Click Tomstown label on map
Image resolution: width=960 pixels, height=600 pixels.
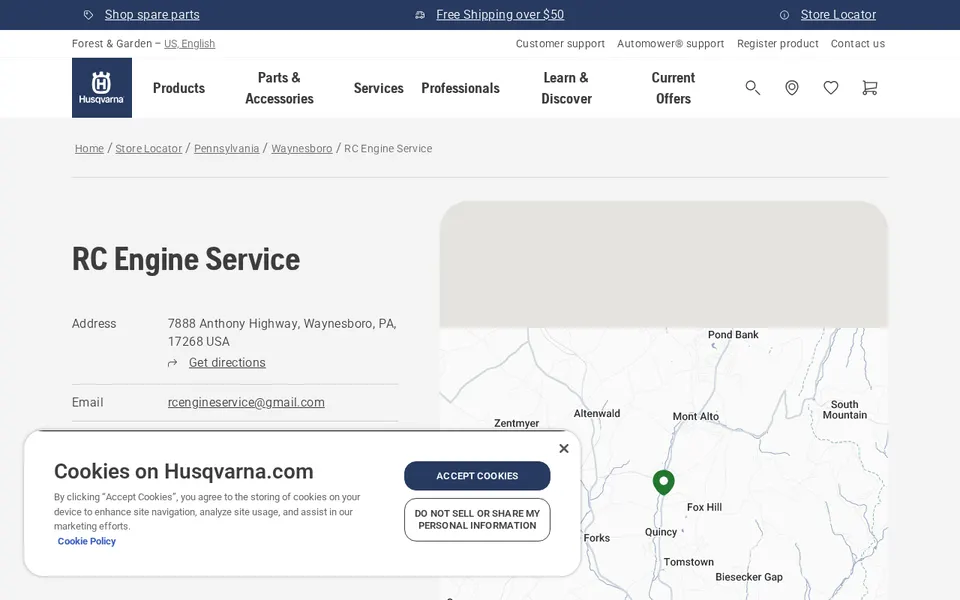[x=689, y=562]
